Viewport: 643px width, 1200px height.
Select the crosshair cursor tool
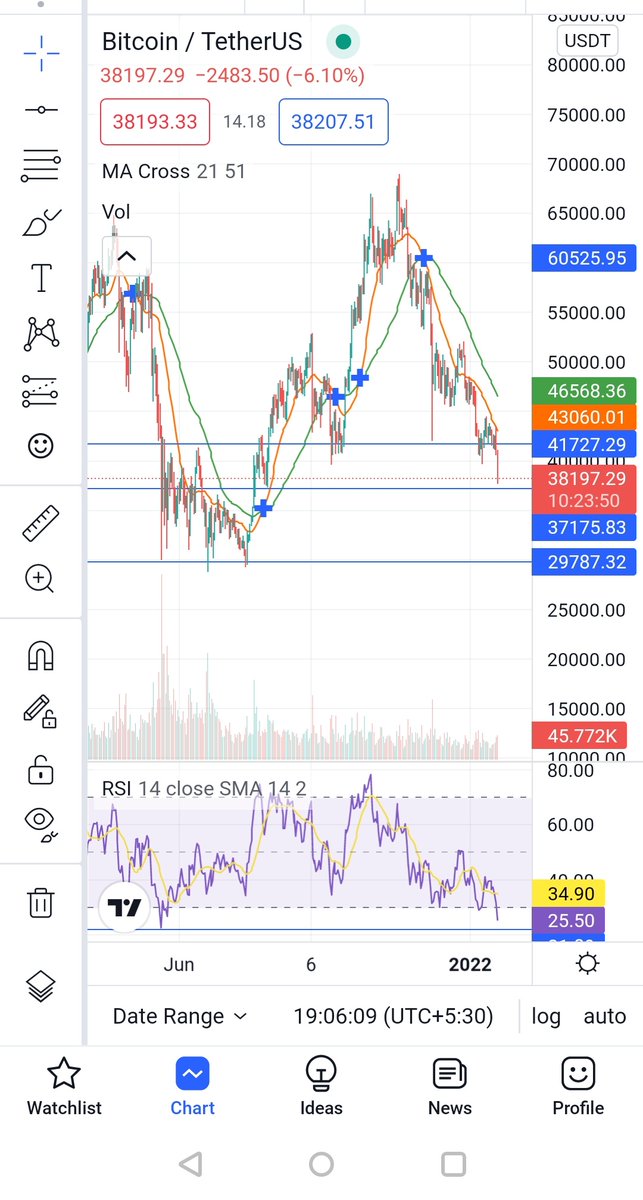tap(41, 53)
